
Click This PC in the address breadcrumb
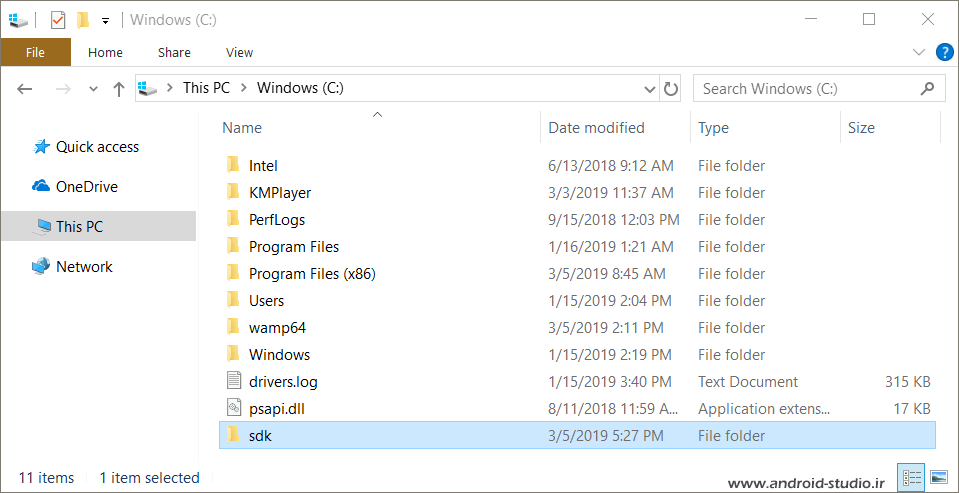207,88
